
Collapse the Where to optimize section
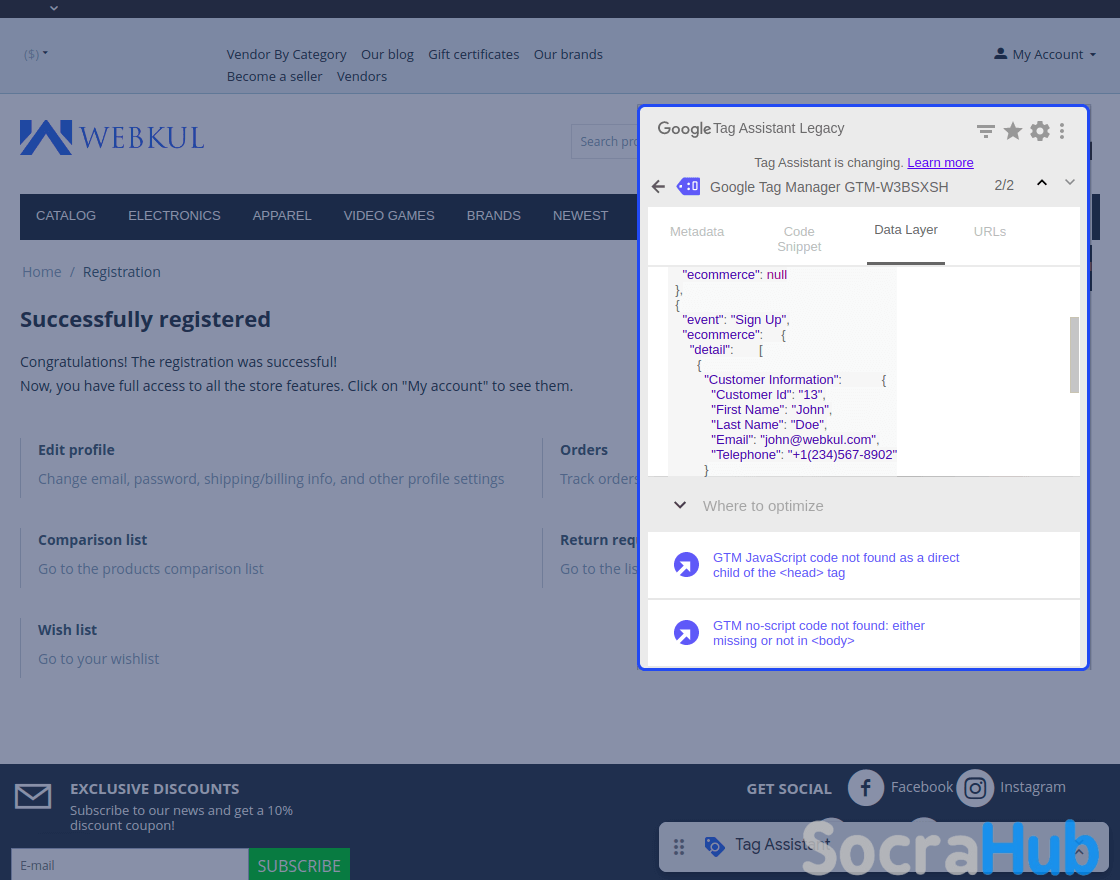[680, 505]
